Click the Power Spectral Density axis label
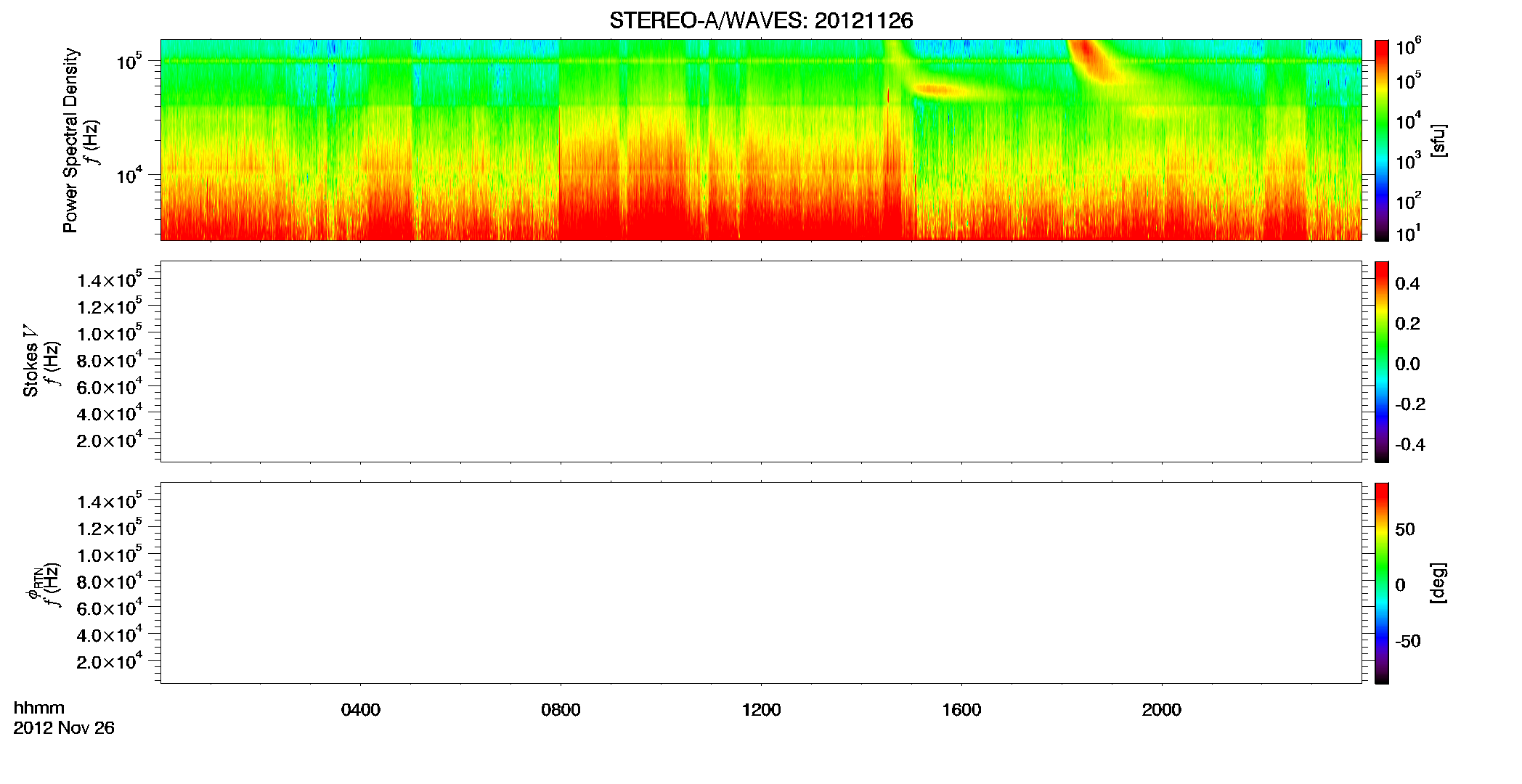The height and width of the screenshot is (784, 1522). point(70,140)
